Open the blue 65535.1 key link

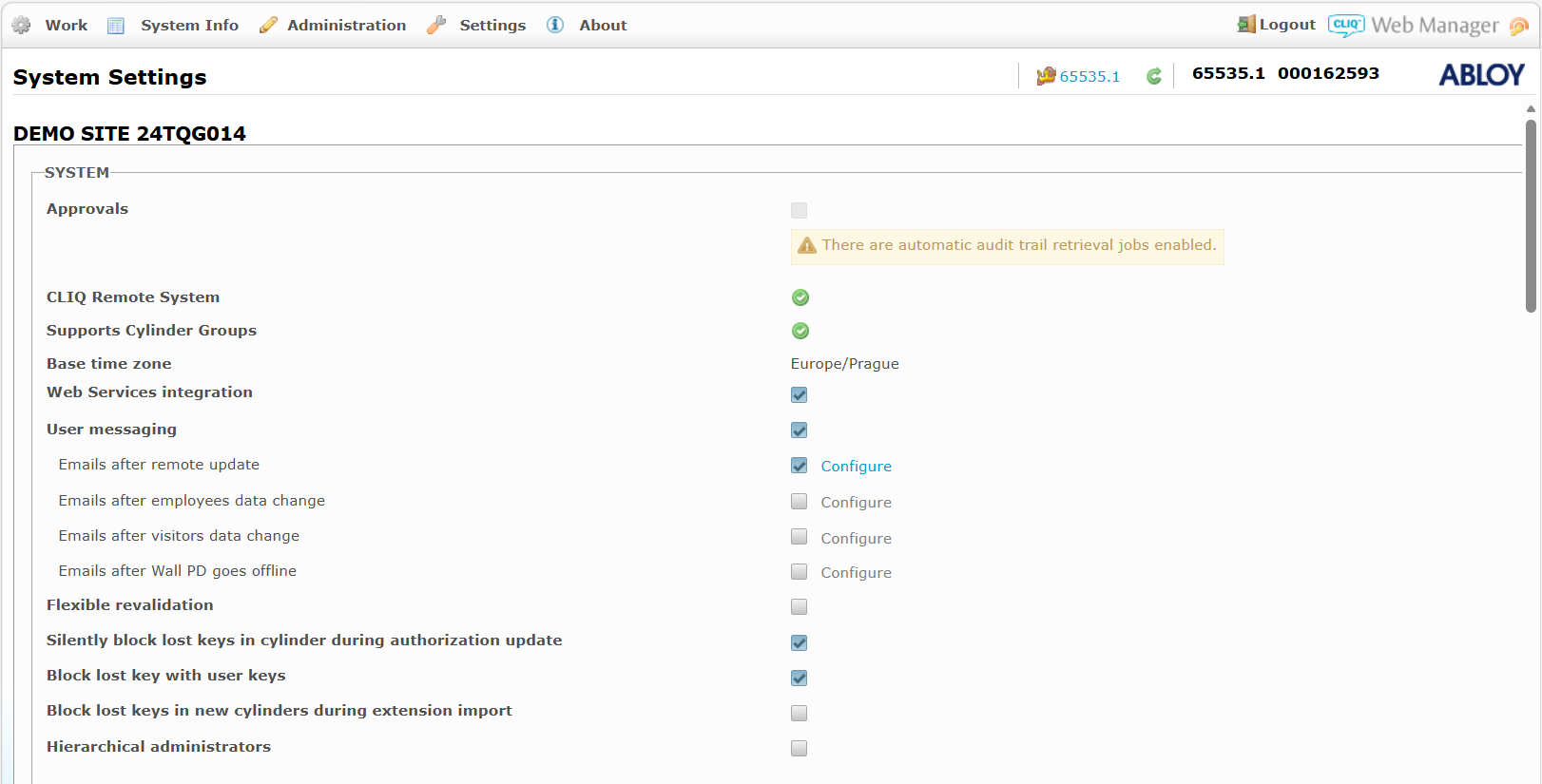(1089, 77)
